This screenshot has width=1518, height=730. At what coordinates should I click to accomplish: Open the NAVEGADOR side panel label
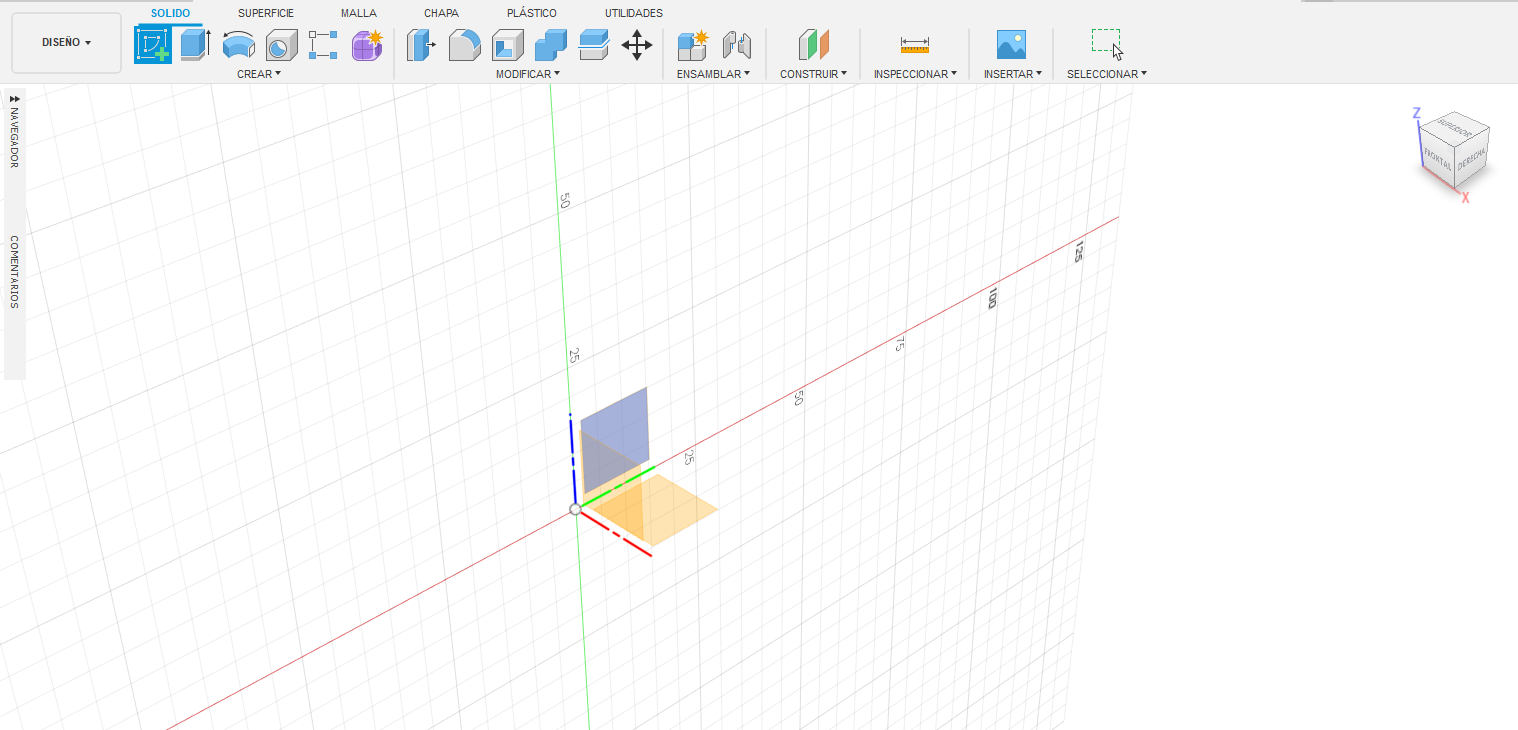click(14, 138)
